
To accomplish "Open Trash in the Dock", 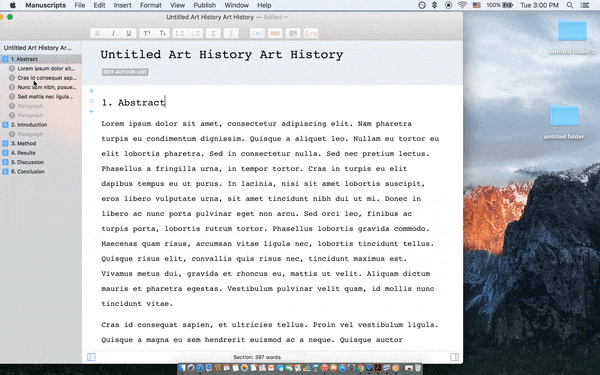I will 417,368.
